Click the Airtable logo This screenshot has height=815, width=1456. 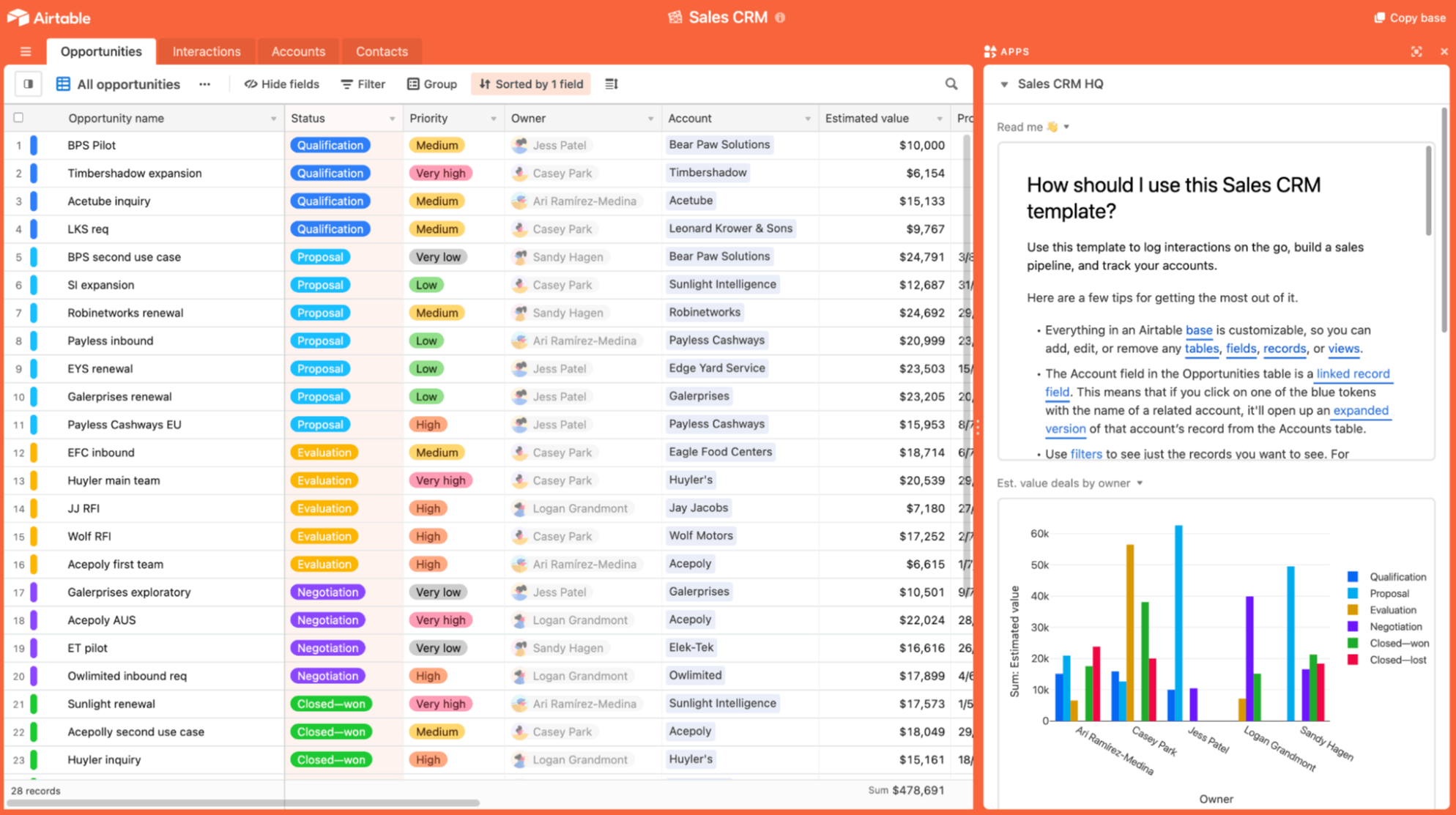(x=49, y=17)
